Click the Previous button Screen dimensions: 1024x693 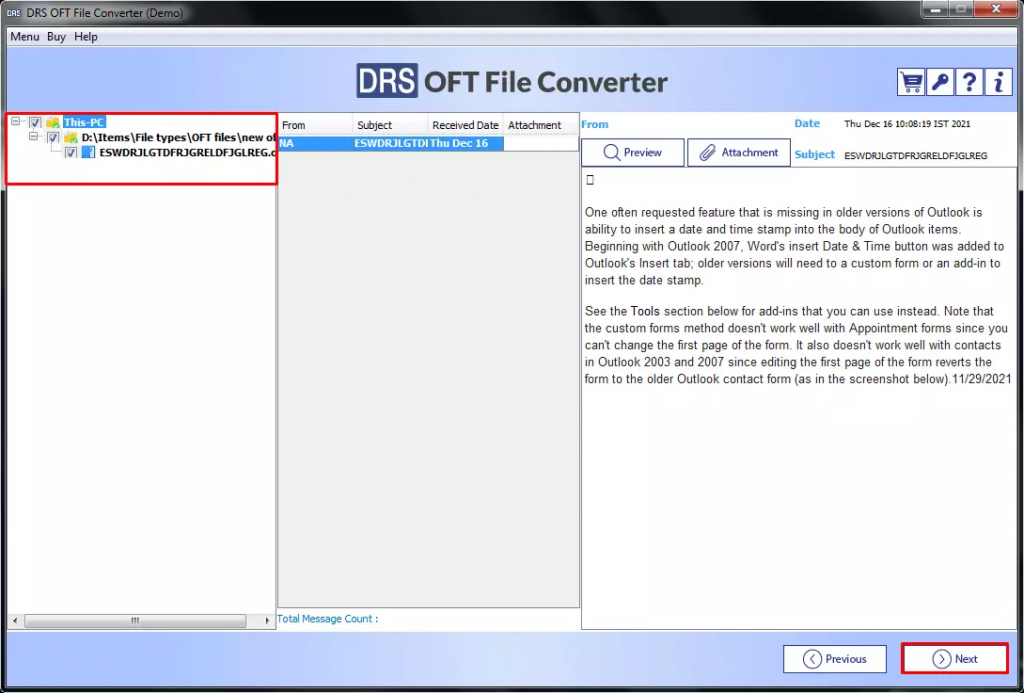tap(834, 658)
